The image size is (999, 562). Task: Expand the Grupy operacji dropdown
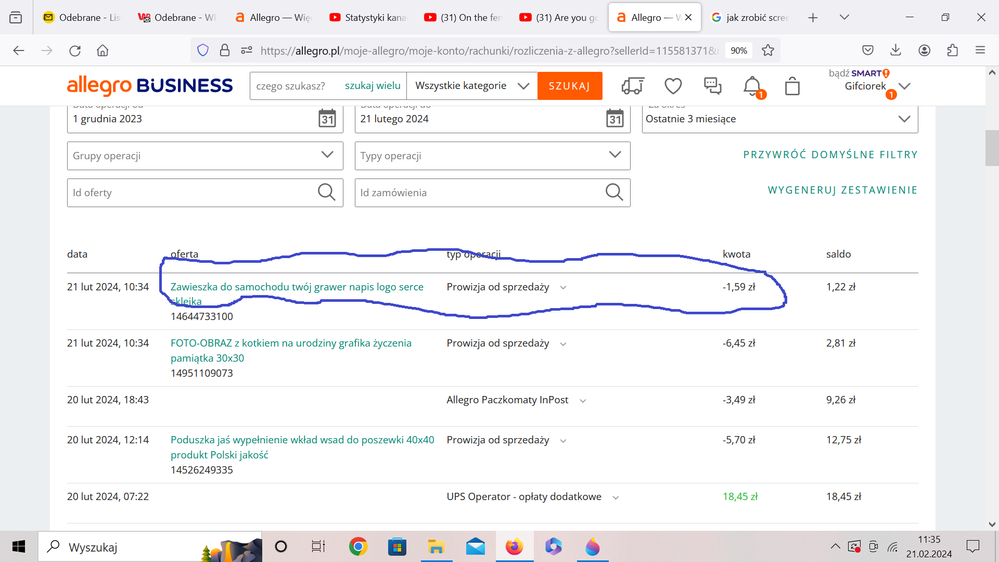327,155
